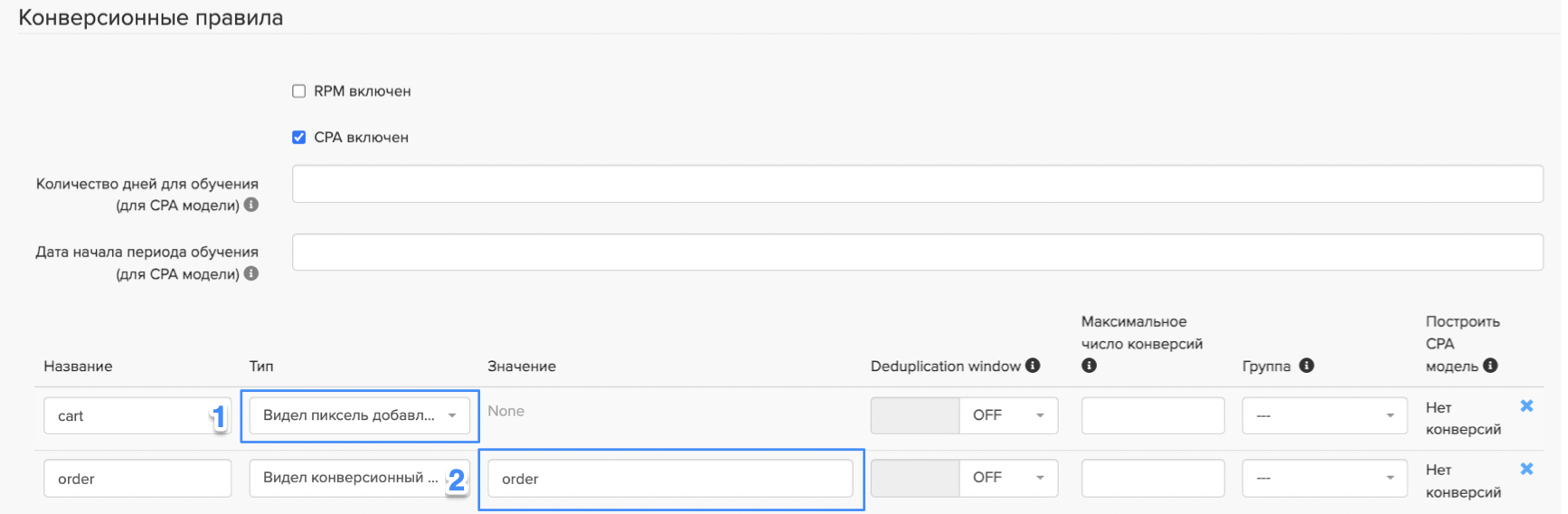Open Группа dropdown in order row
The width and height of the screenshot is (1568, 514).
point(1324,478)
